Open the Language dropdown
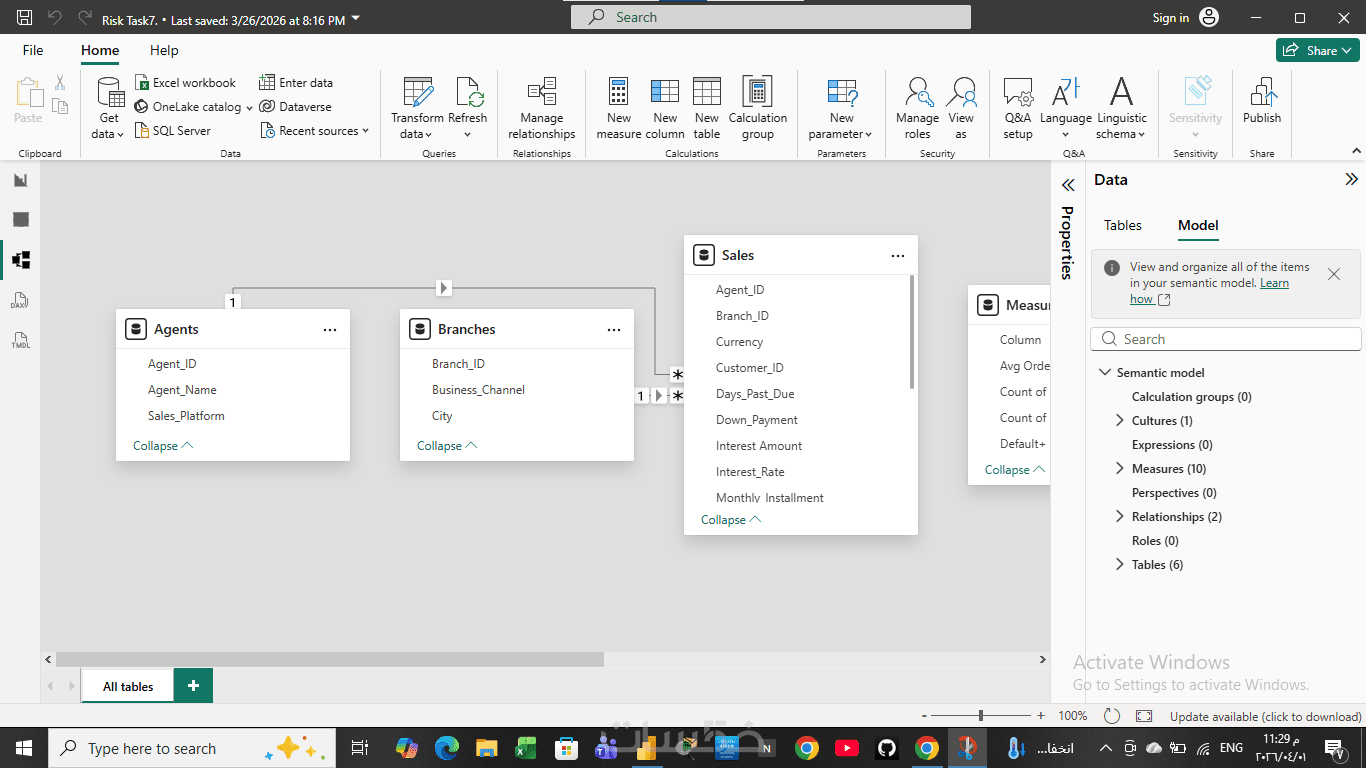Image resolution: width=1366 pixels, height=768 pixels. 1066,108
